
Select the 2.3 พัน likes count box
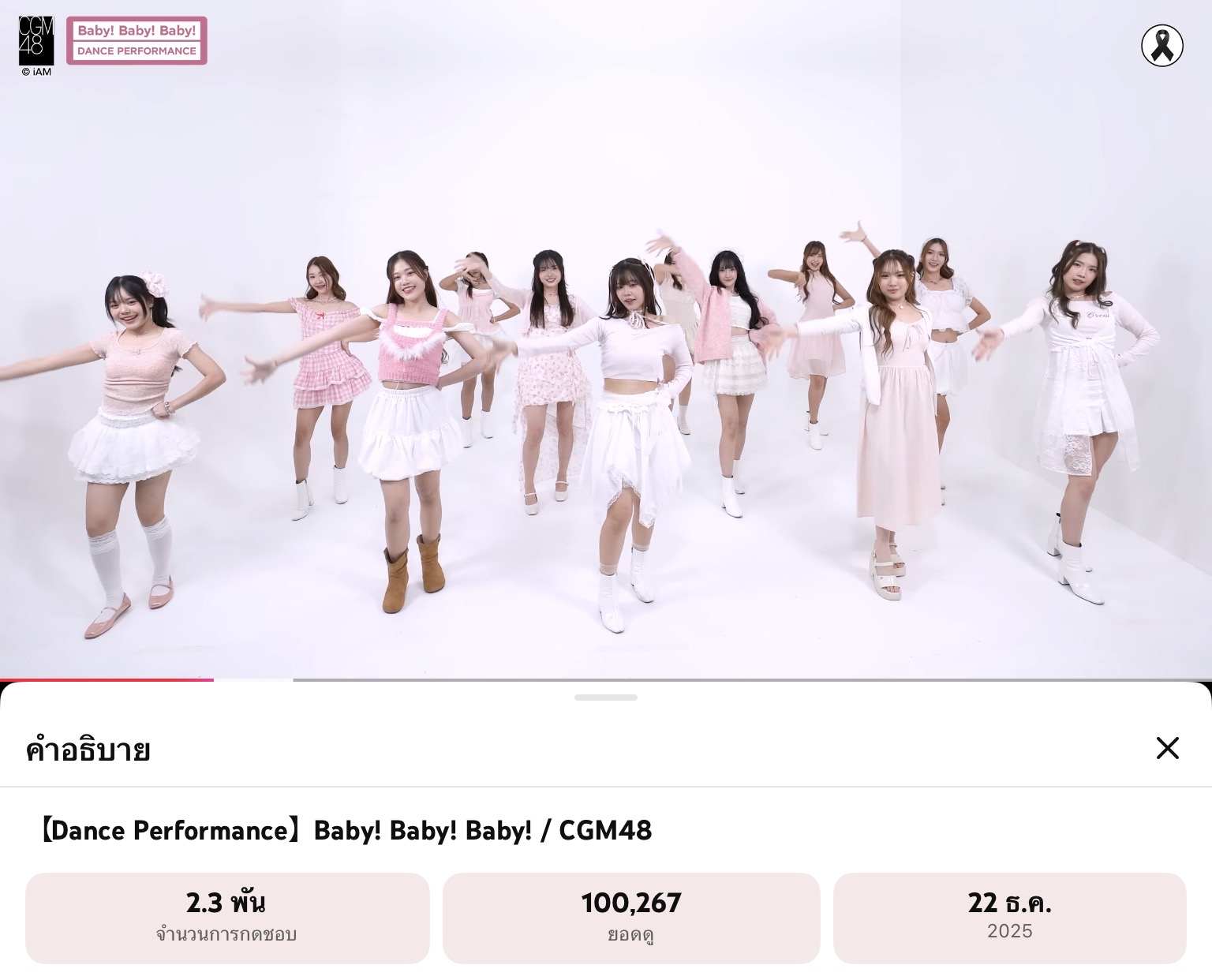click(227, 918)
